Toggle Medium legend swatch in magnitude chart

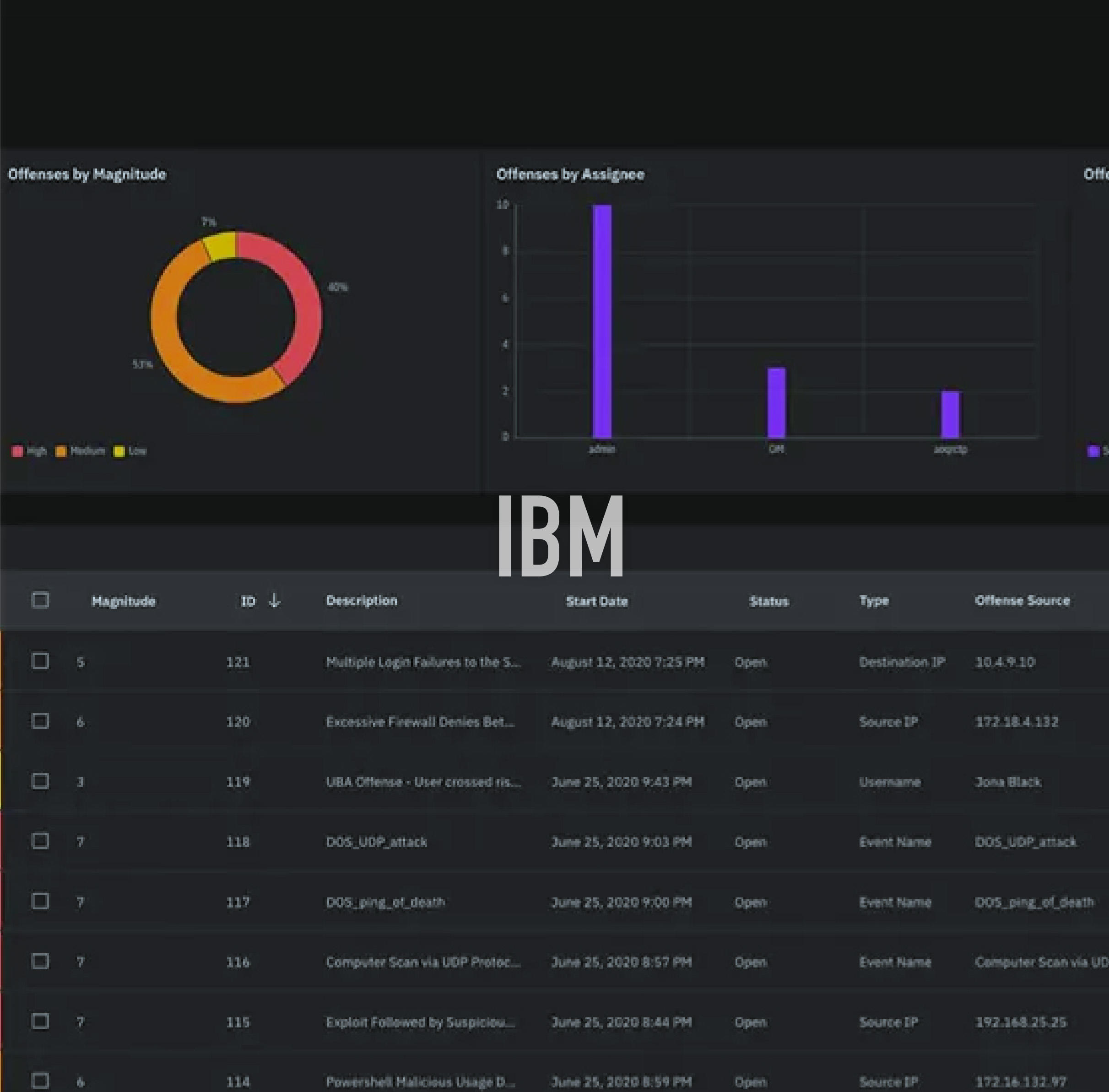[x=61, y=451]
